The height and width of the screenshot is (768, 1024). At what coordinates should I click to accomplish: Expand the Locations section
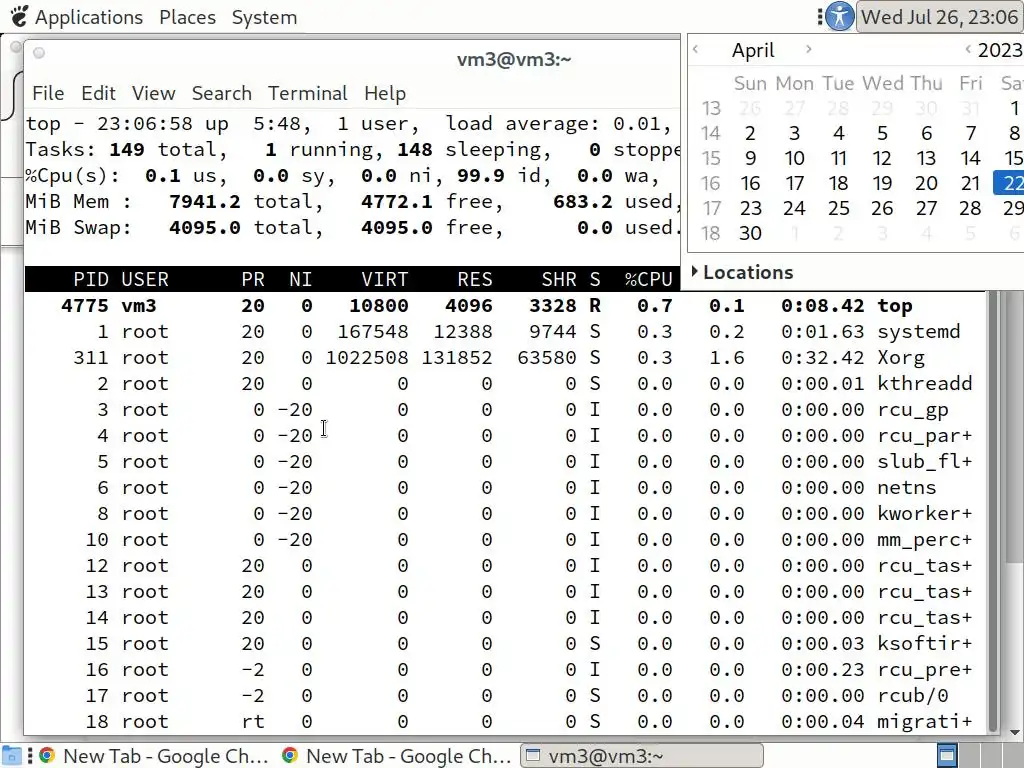click(743, 272)
